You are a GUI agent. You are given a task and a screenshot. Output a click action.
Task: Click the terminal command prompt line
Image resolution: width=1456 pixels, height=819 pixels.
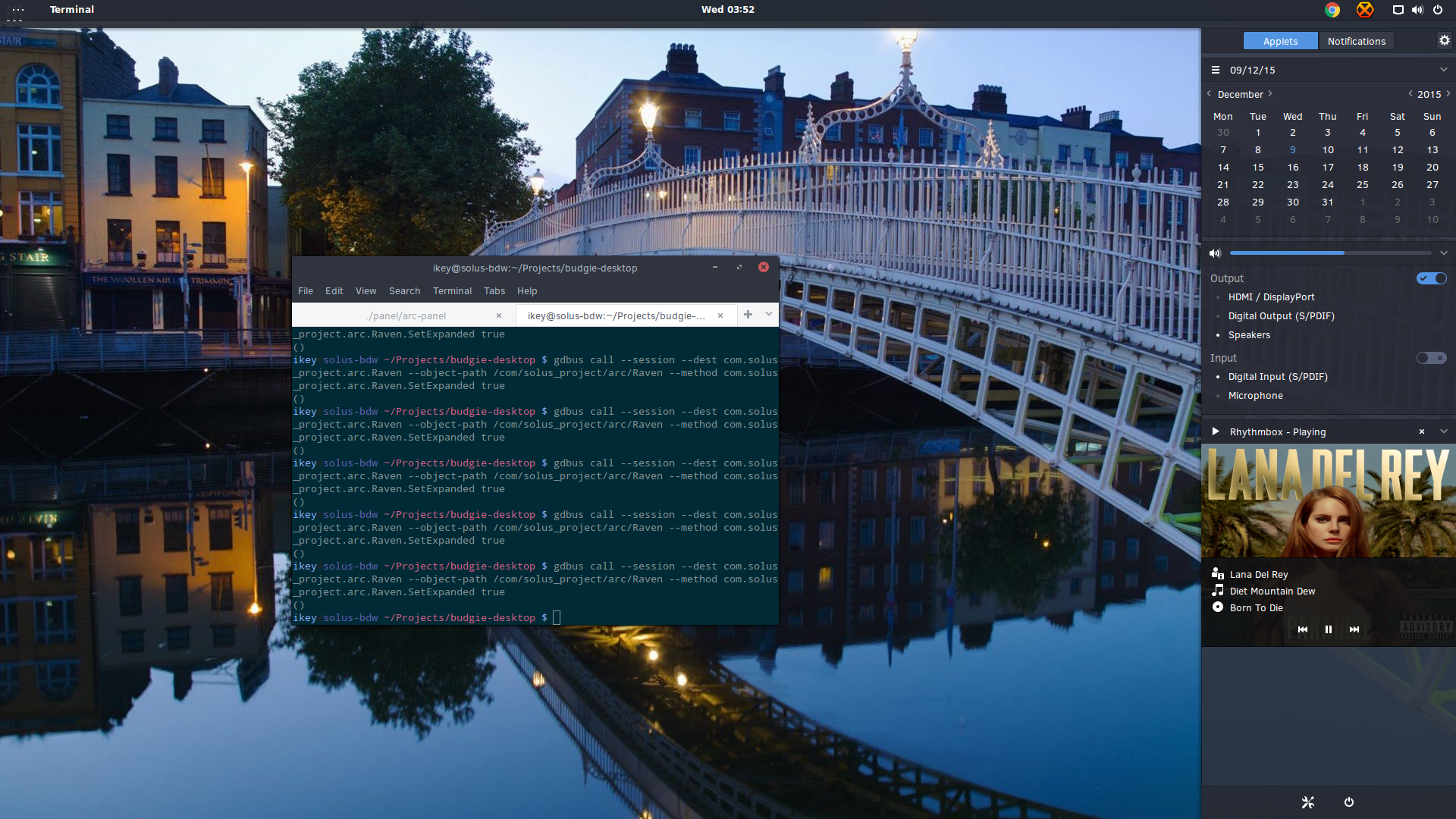click(426, 617)
